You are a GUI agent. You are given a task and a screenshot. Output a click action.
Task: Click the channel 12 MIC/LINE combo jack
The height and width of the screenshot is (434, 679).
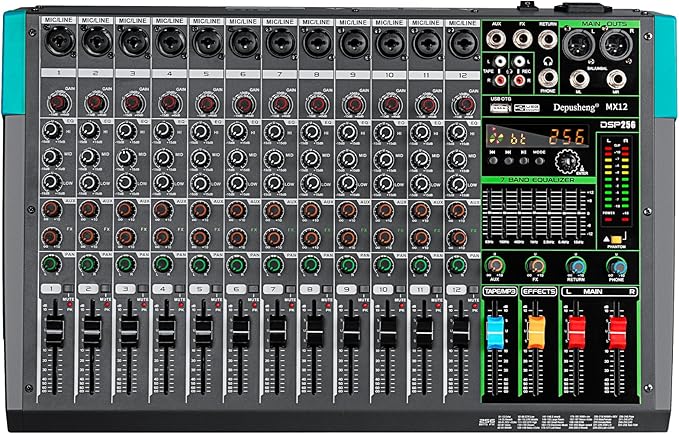[x=462, y=43]
